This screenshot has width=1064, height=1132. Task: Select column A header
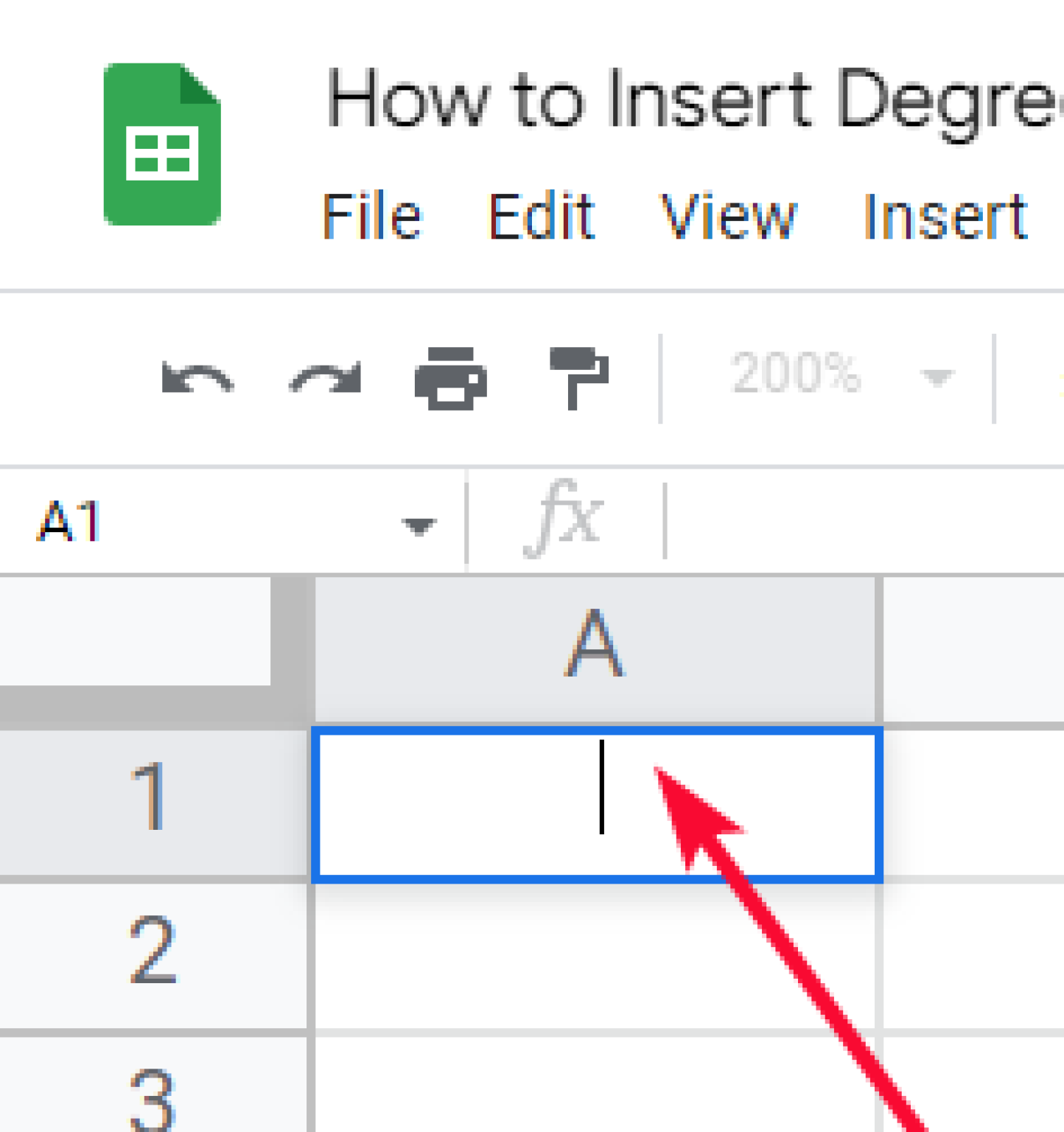point(595,649)
